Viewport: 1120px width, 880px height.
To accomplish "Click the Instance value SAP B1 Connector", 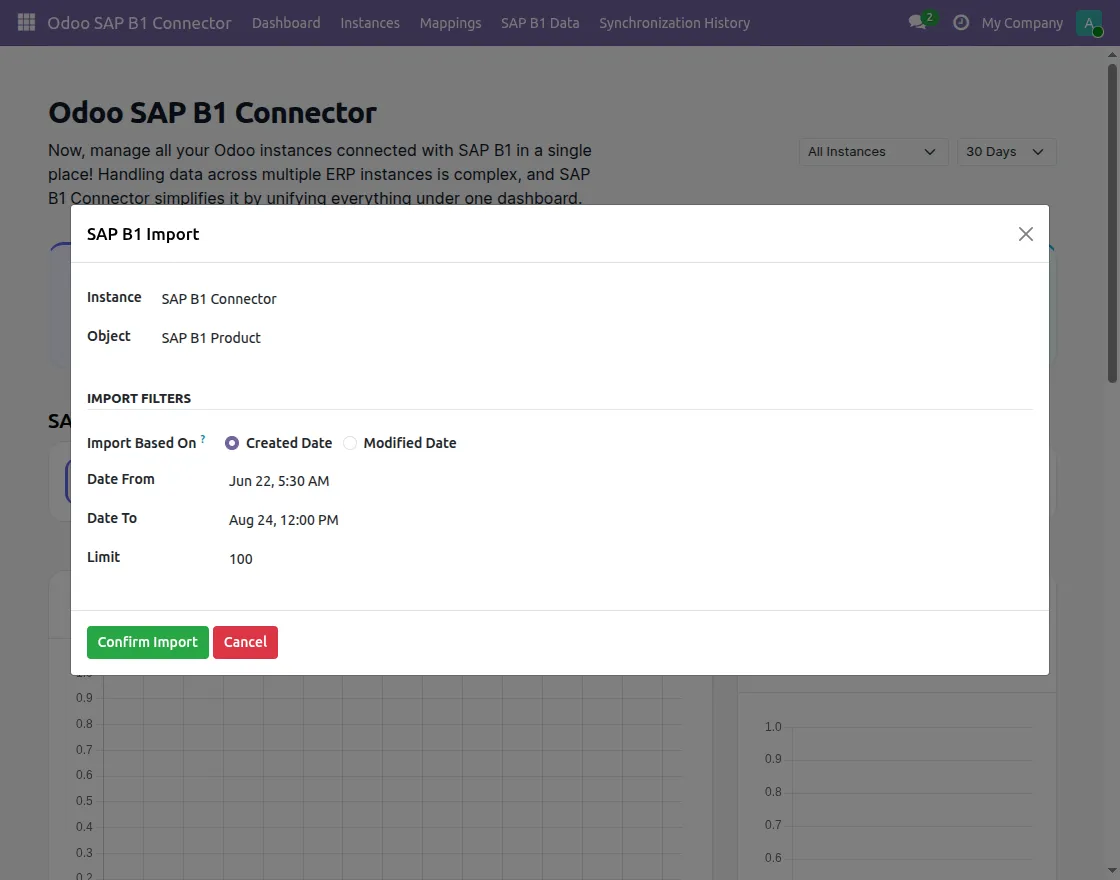I will point(219,299).
